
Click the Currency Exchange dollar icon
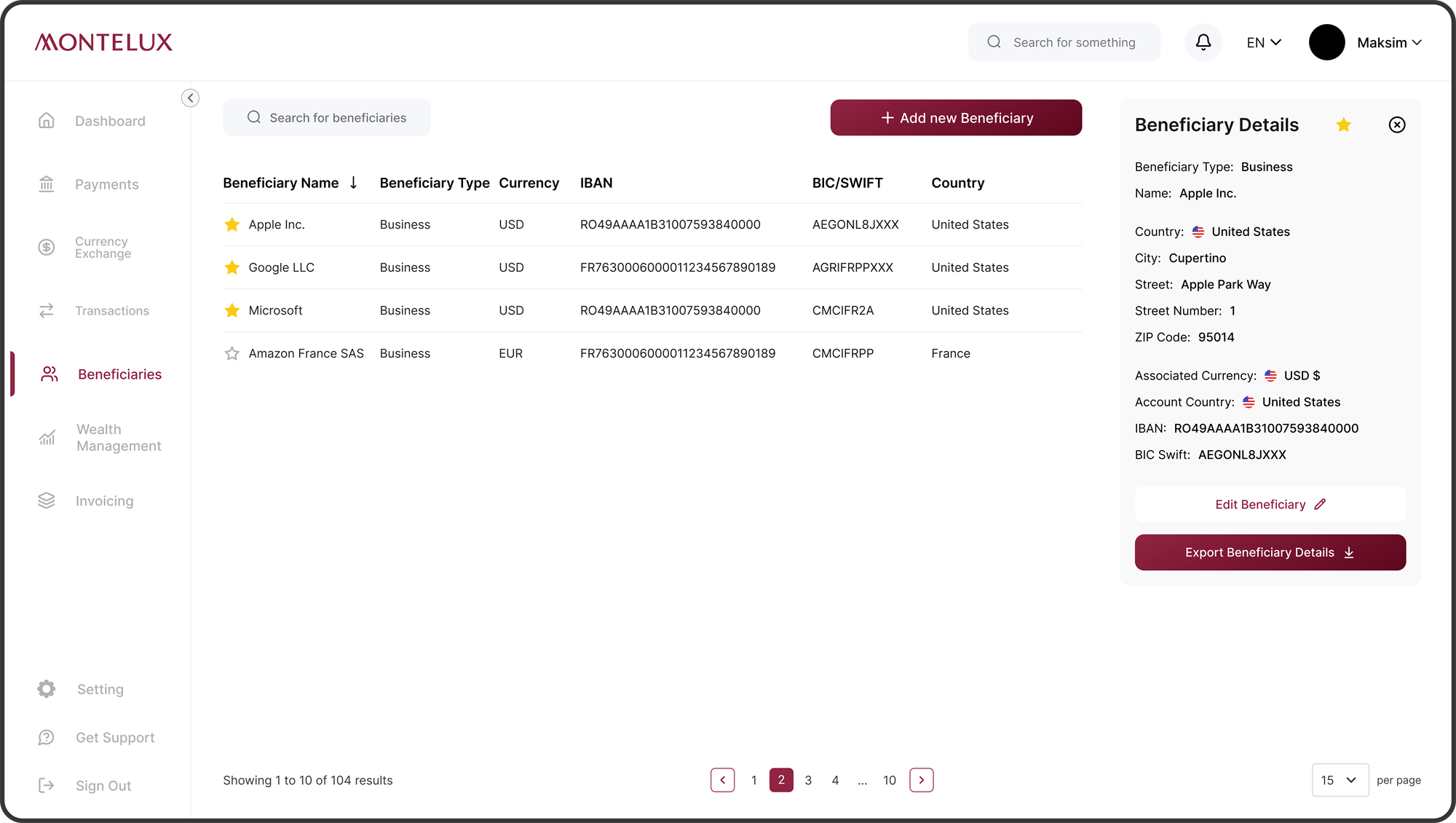pyautogui.click(x=47, y=248)
